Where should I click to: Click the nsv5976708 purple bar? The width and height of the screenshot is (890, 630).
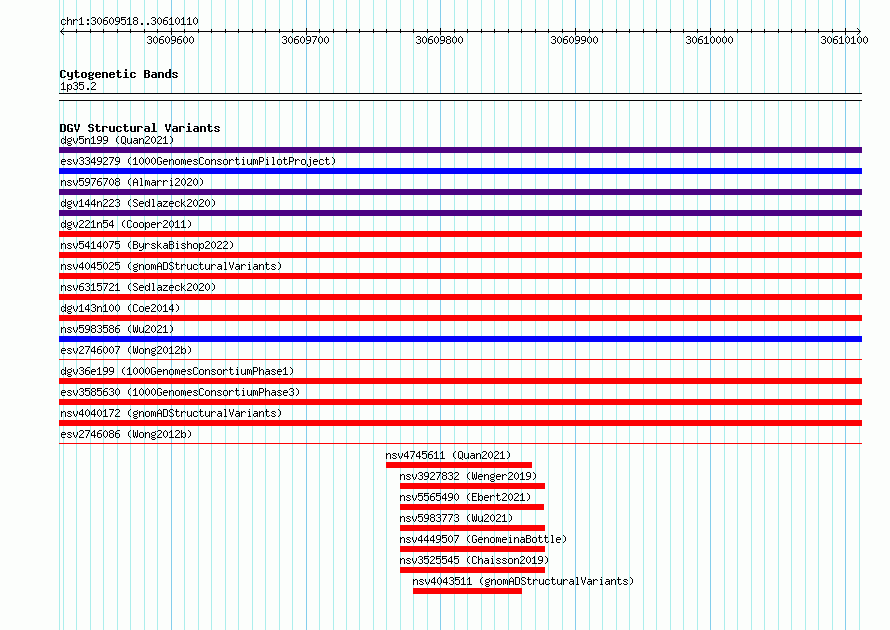point(460,192)
